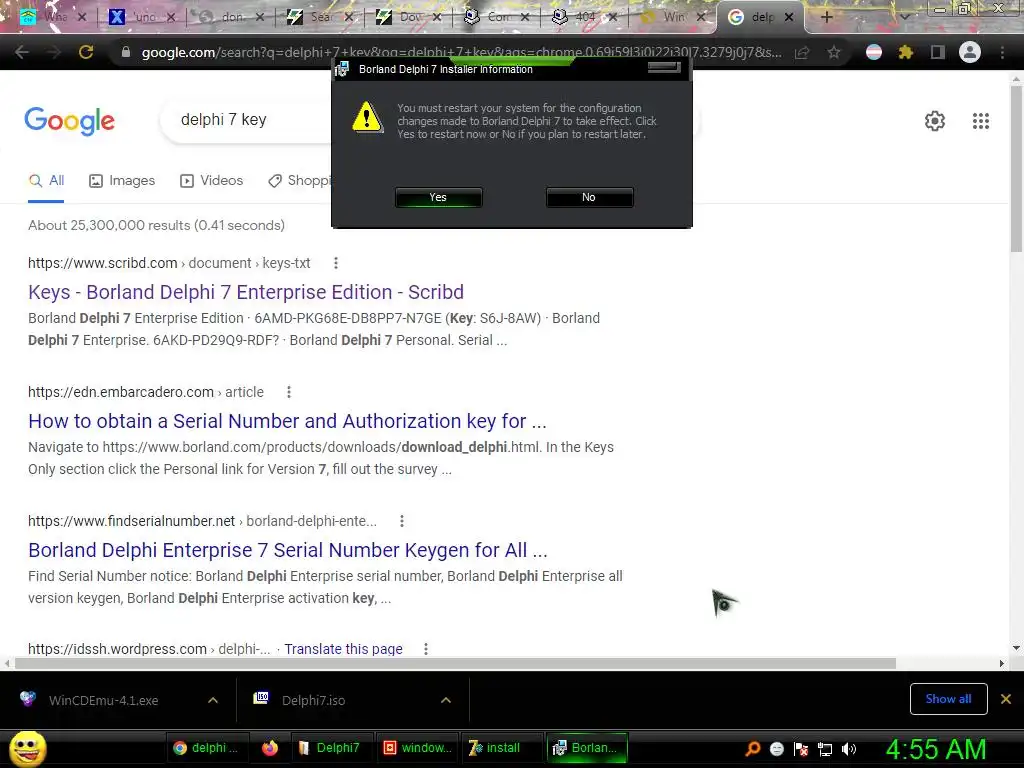
Task: Open Borland Delphi Enterprise 7 Serial Number Keygen result
Action: pyautogui.click(x=288, y=550)
